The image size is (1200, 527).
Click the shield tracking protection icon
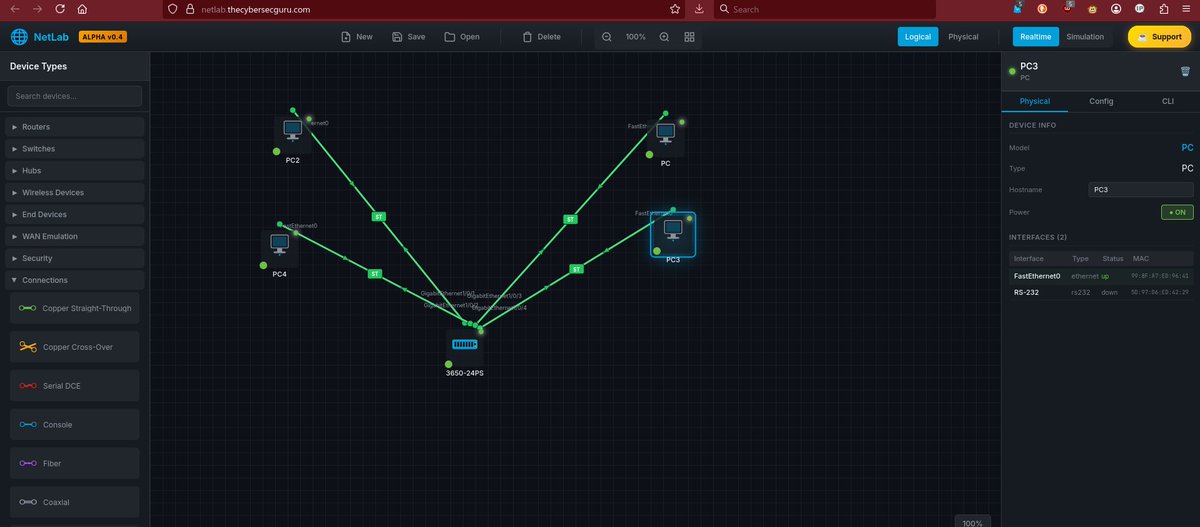[x=172, y=9]
